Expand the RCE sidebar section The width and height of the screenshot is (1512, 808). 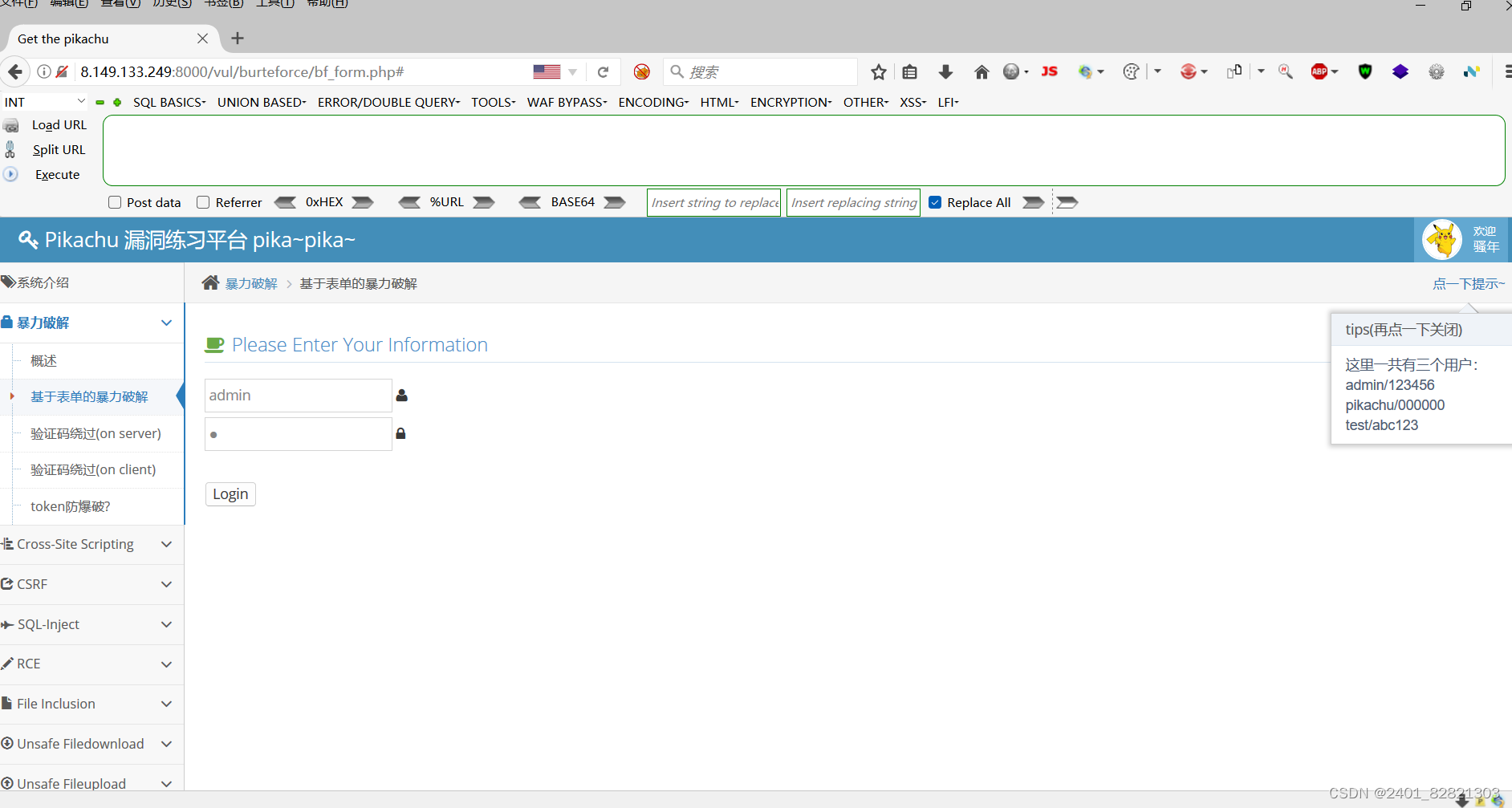tap(91, 664)
